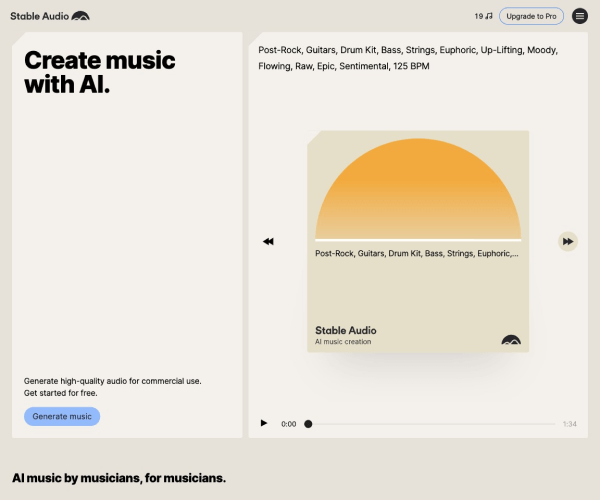The height and width of the screenshot is (500, 600).
Task: Click the playback progress slider handle
Action: point(308,424)
